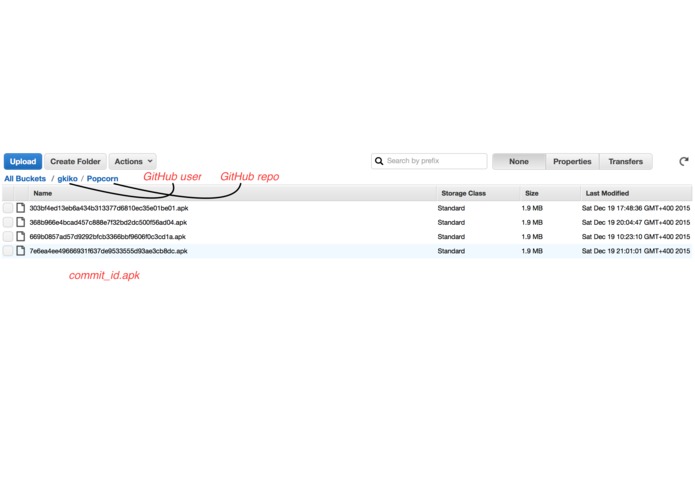Select file name starting 368b966e4bcad
This screenshot has width=695, height=494.
(x=108, y=222)
